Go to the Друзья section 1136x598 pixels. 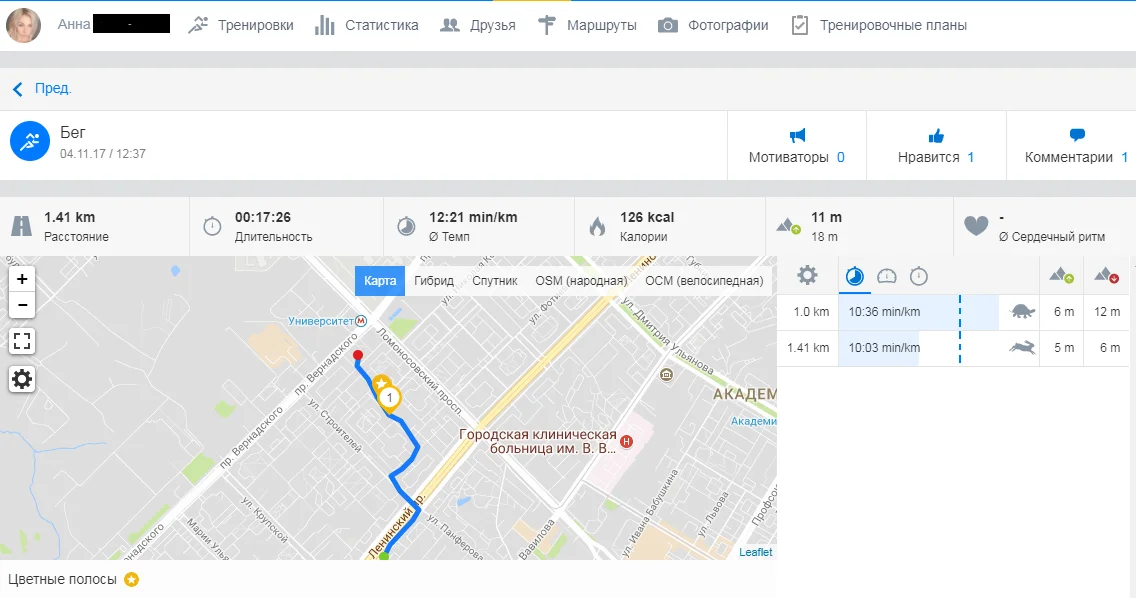coord(493,25)
